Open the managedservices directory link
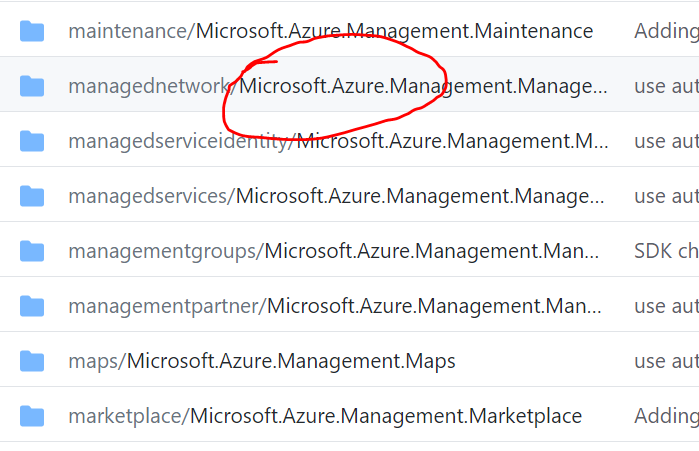The width and height of the screenshot is (699, 451). tap(336, 196)
